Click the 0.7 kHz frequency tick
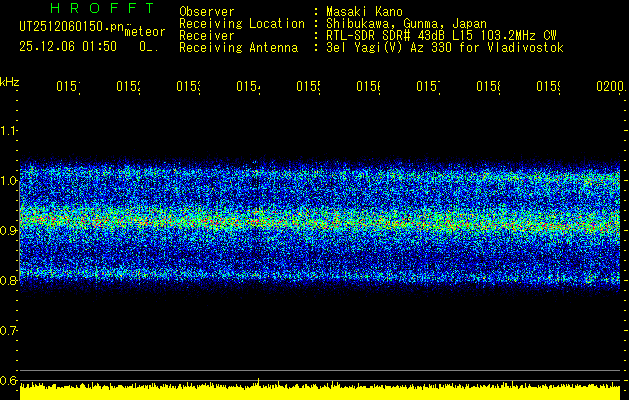Image resolution: width=629 pixels, height=400 pixels. point(10,331)
